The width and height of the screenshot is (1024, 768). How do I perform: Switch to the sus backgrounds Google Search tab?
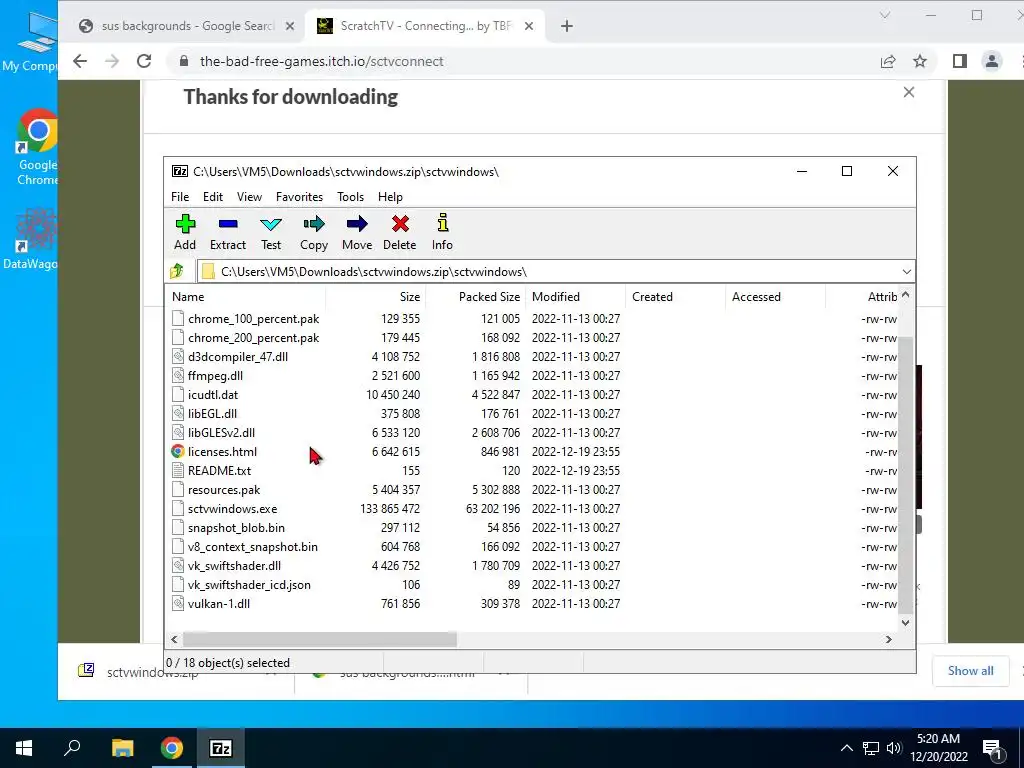coord(186,26)
